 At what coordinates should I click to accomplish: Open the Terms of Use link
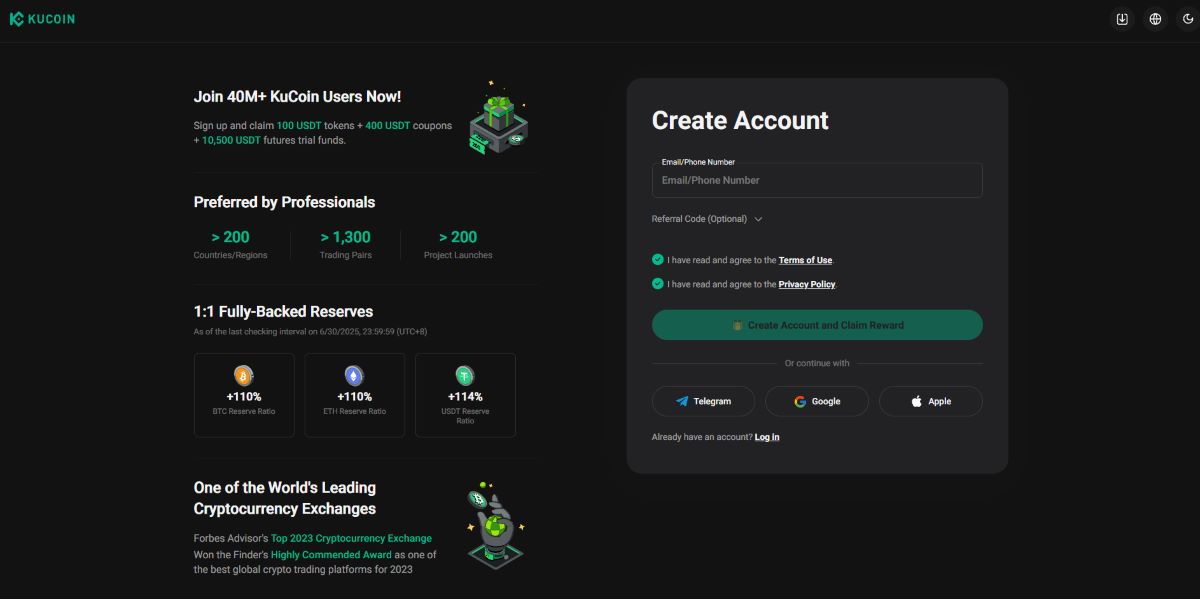click(x=805, y=260)
